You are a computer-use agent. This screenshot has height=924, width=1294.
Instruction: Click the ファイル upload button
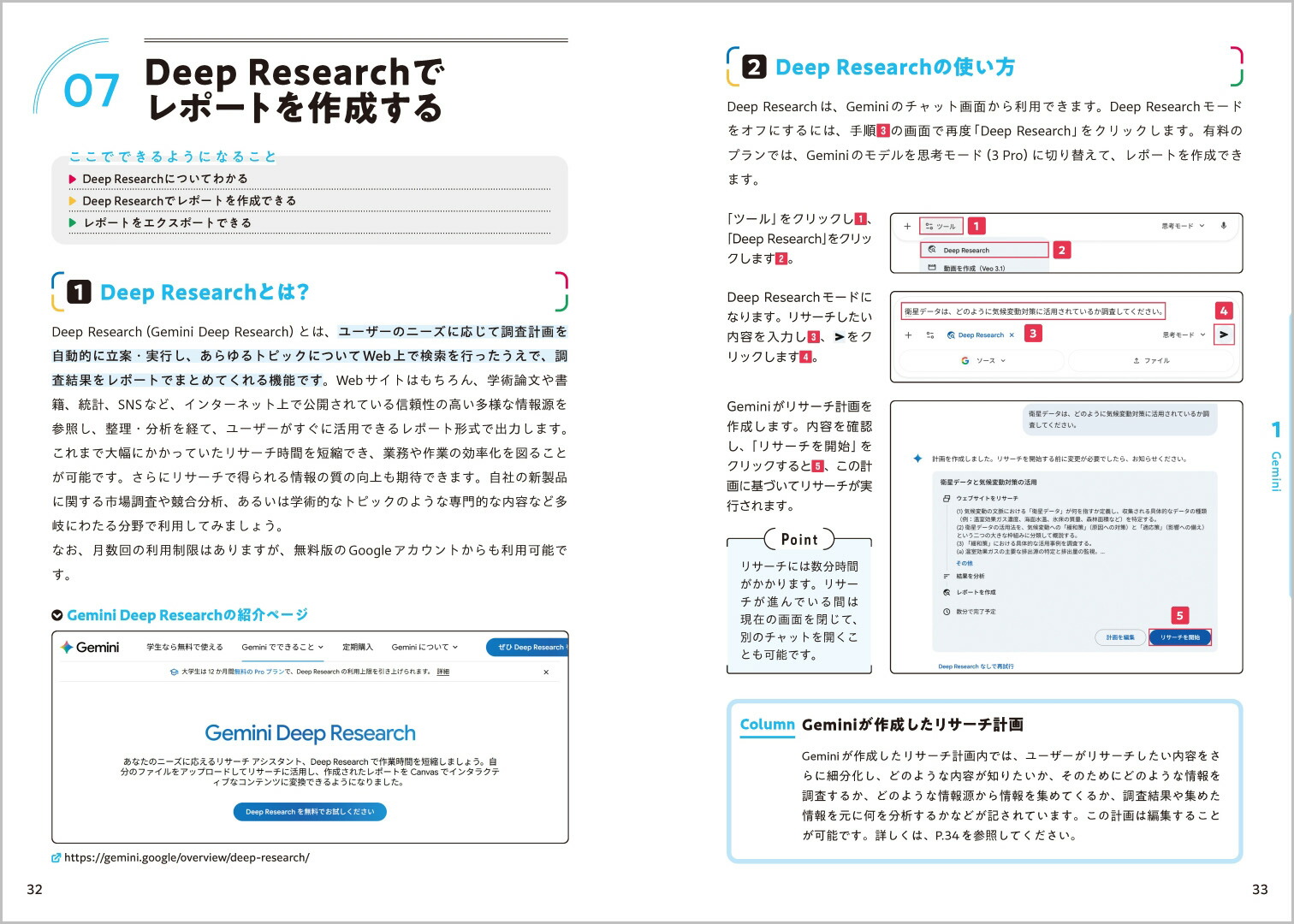pos(1151,360)
